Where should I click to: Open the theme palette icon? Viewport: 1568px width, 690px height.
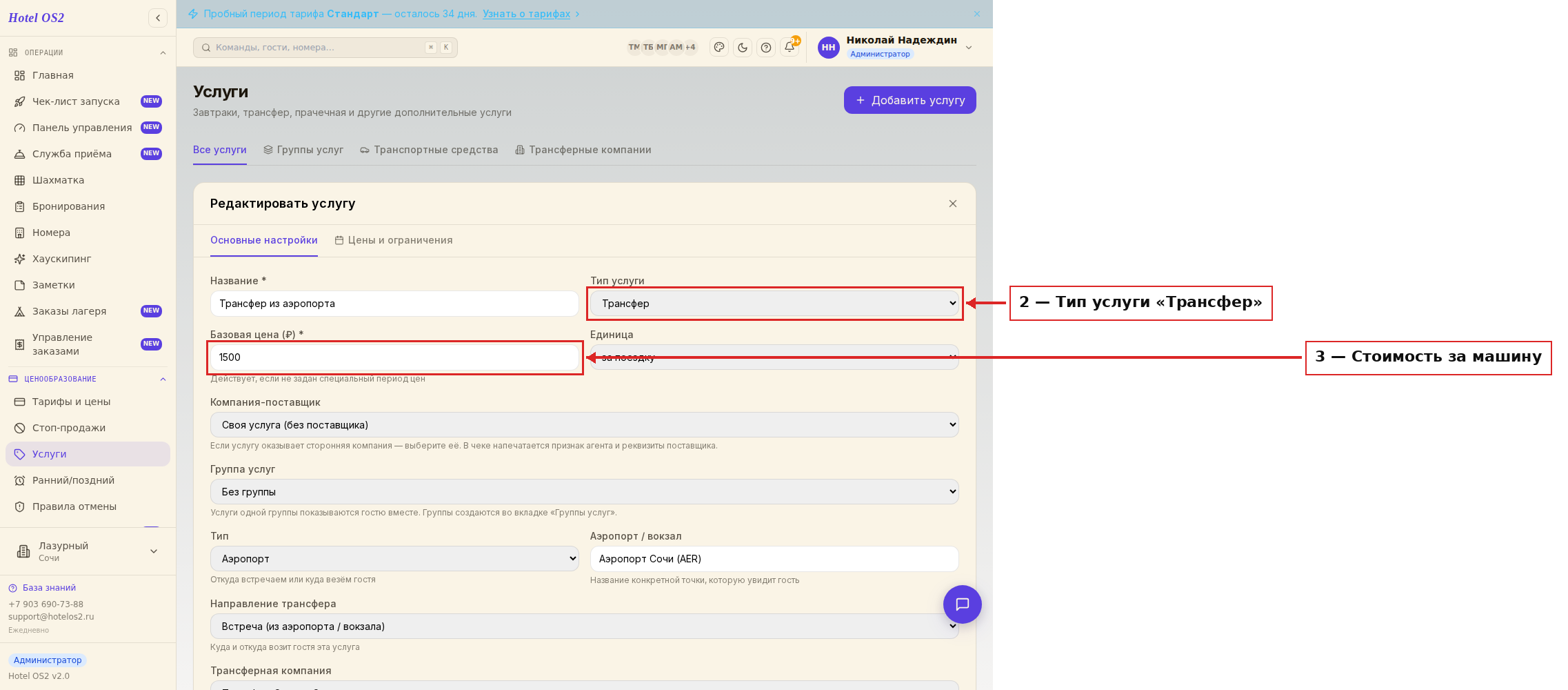[x=719, y=48]
